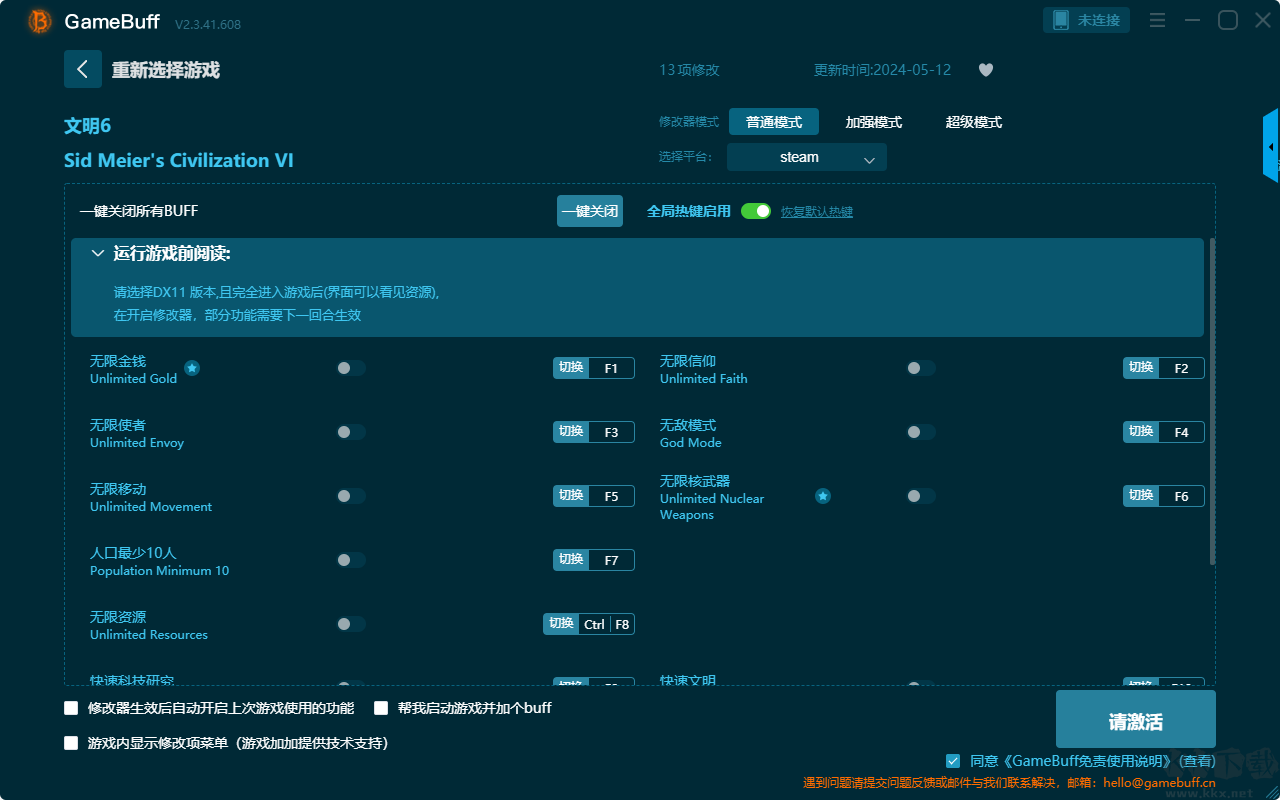Go back with the arrow button

(x=83, y=69)
